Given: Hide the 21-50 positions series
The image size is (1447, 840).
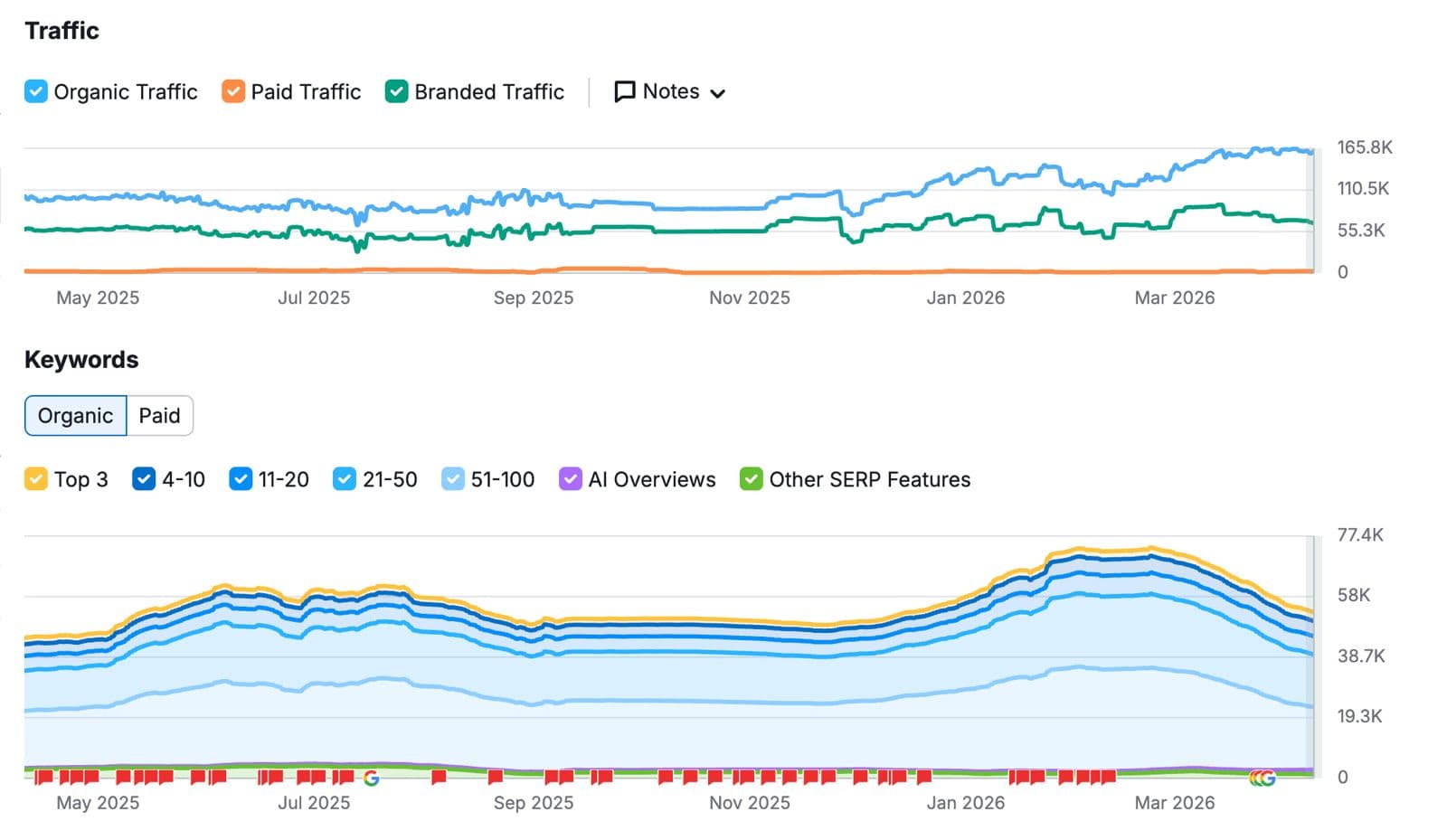Looking at the screenshot, I should pyautogui.click(x=345, y=479).
